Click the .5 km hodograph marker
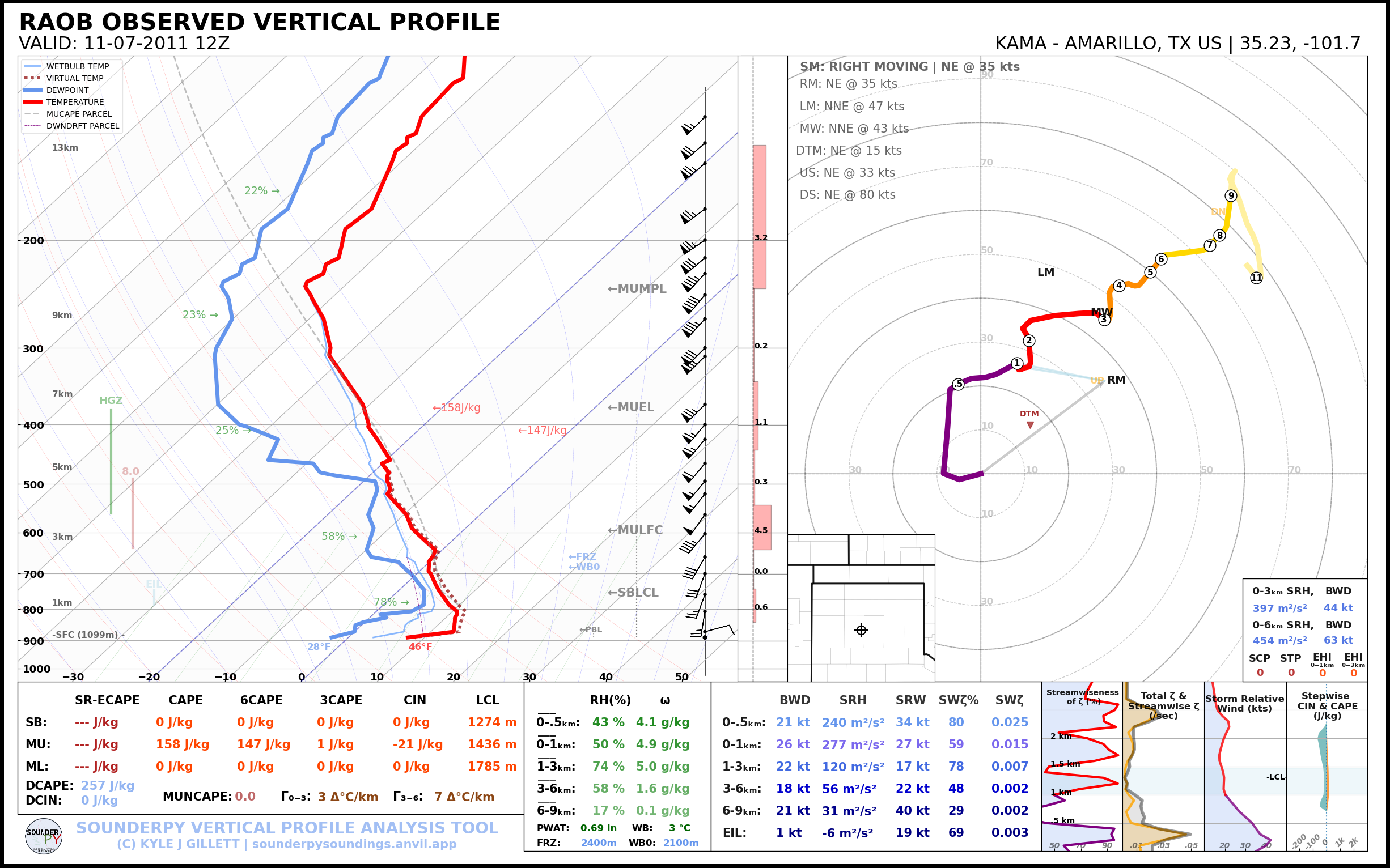The width and height of the screenshot is (1390, 868). (x=958, y=384)
